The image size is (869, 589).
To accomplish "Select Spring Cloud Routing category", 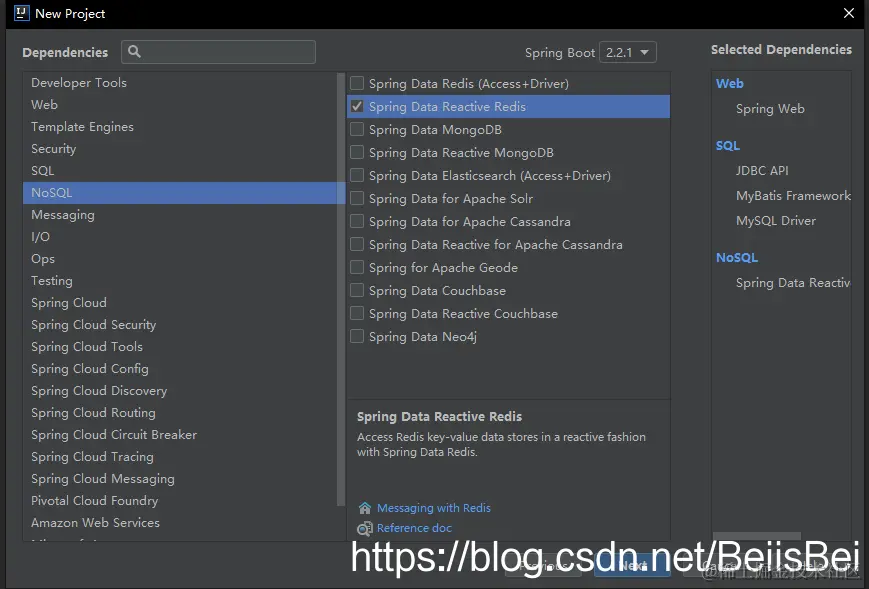I will click(x=180, y=413).
